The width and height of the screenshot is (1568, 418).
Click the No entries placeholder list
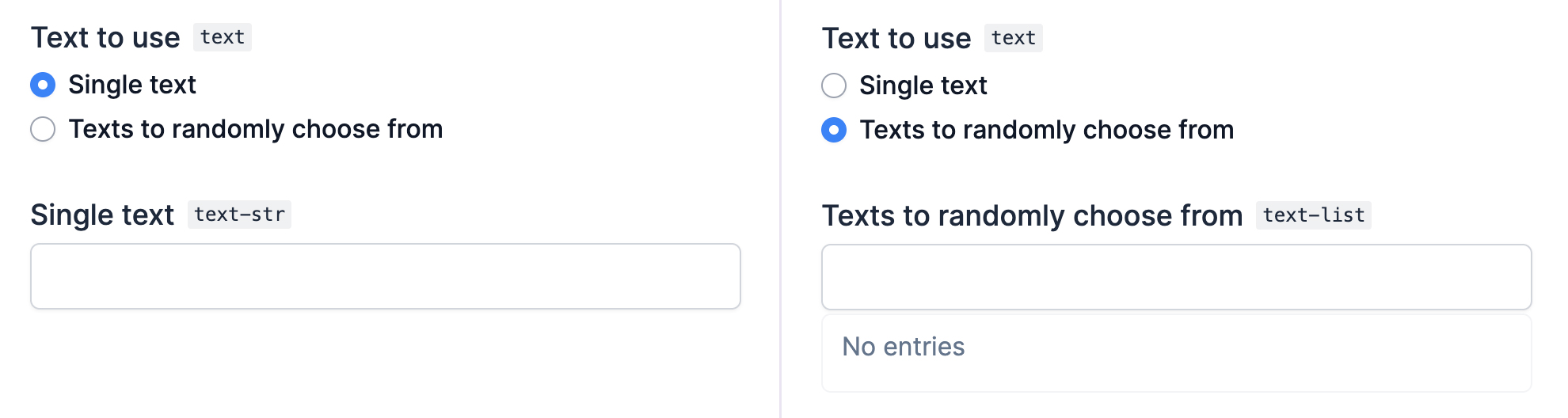point(1176,353)
